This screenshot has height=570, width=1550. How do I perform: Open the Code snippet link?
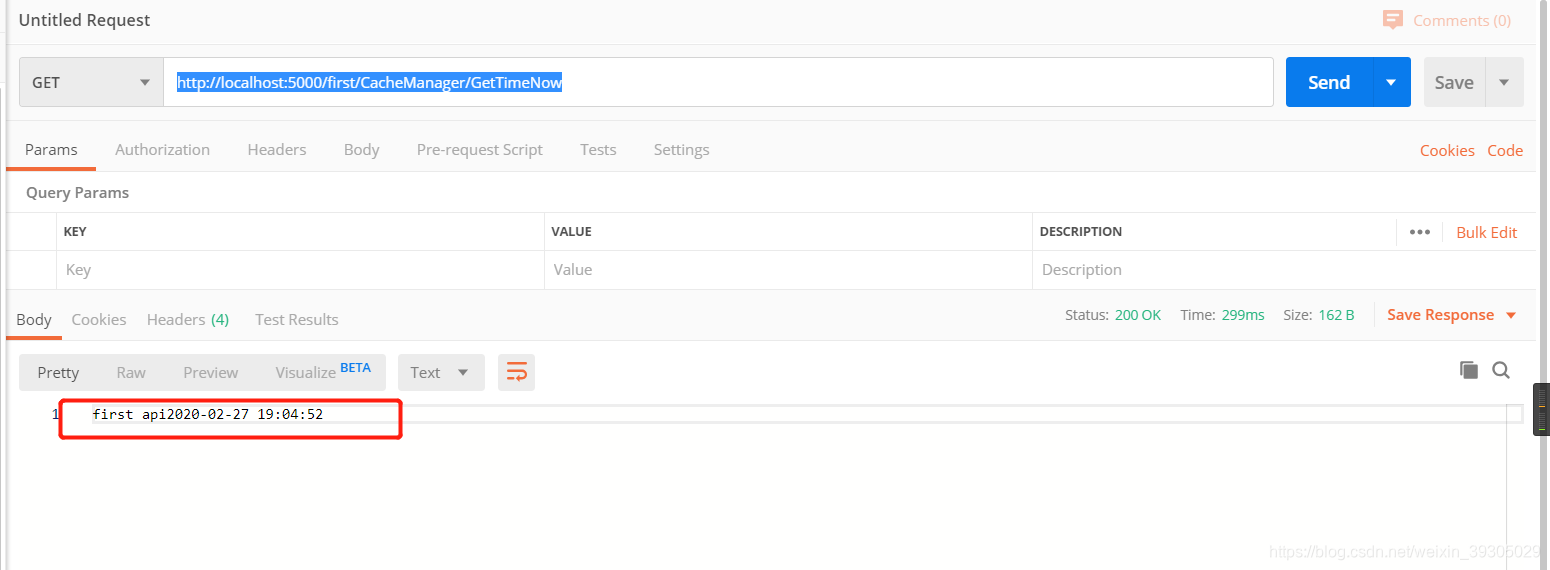pyautogui.click(x=1505, y=151)
